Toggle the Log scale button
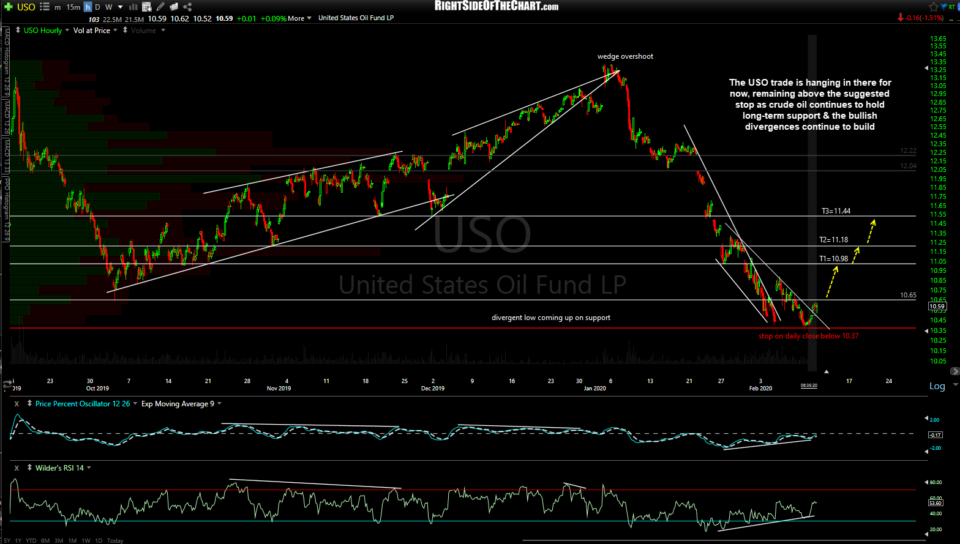Screen dimensions: 960x544 coord(937,386)
